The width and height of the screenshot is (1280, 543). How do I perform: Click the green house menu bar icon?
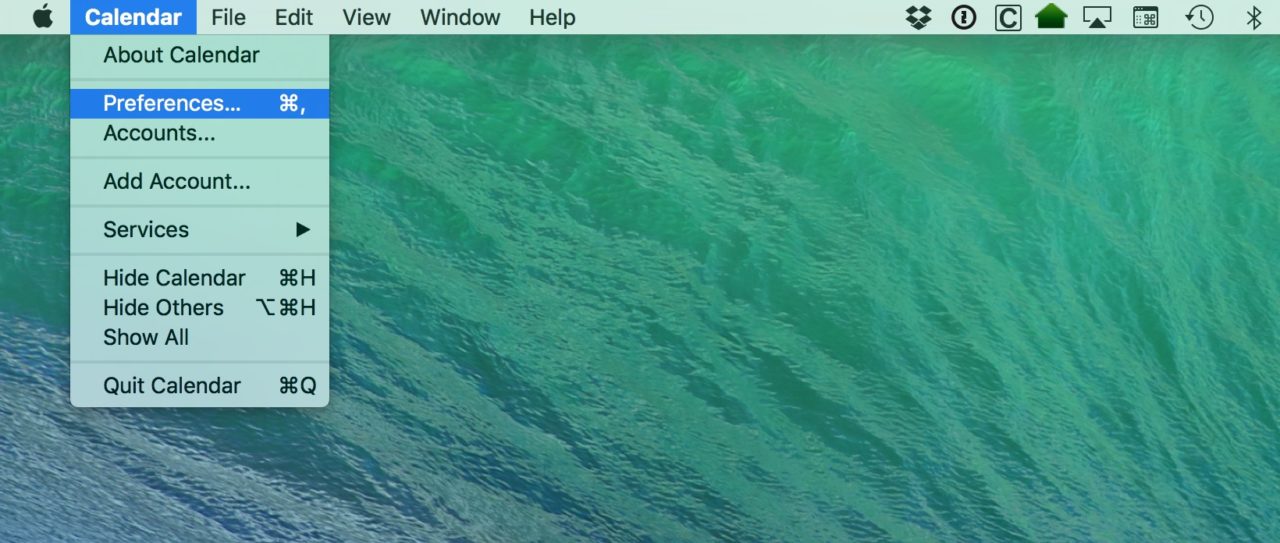[x=1051, y=17]
